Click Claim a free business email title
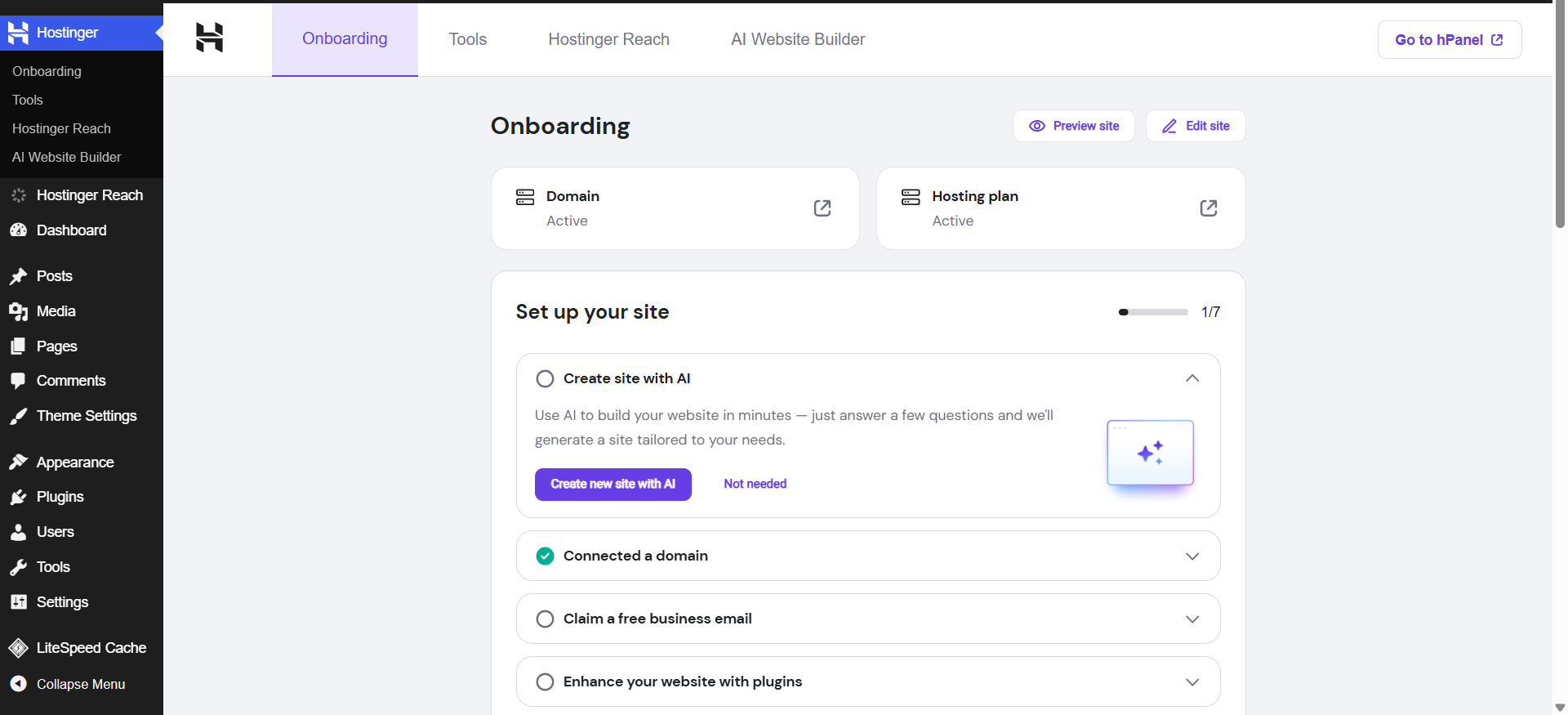This screenshot has width=1568, height=715. click(657, 619)
